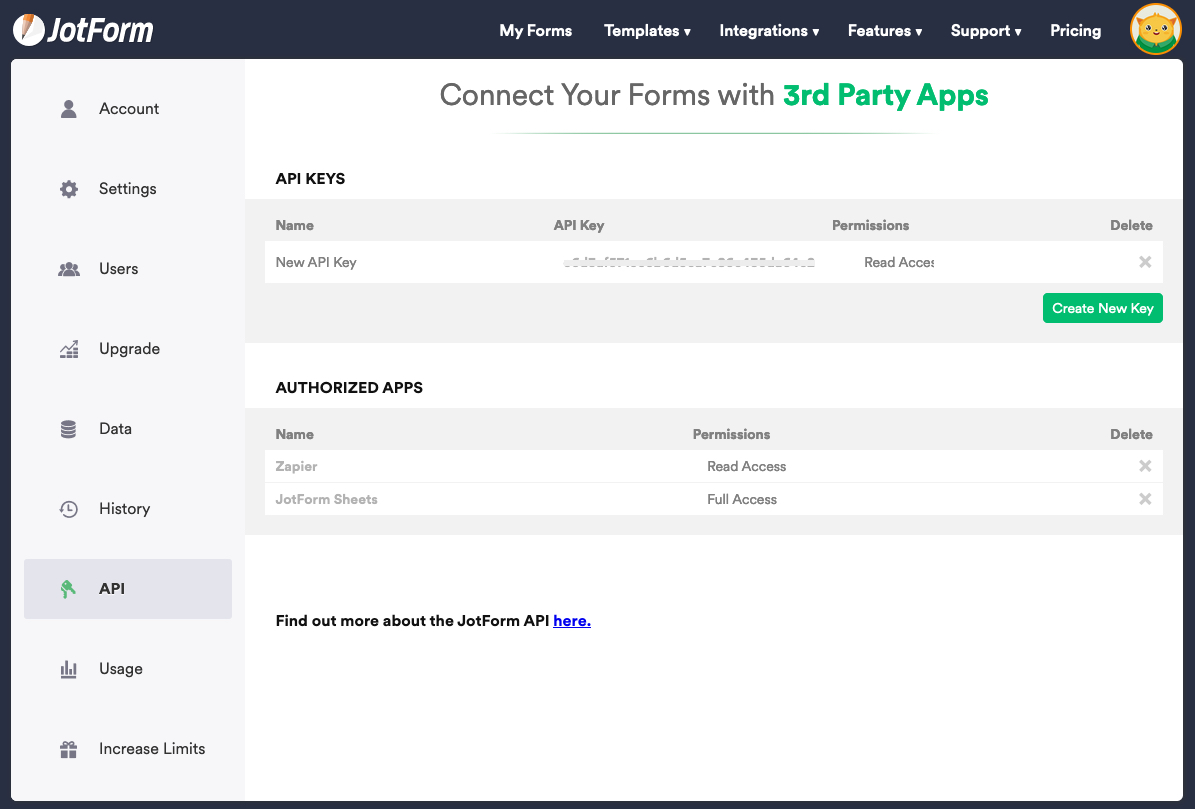This screenshot has height=809, width=1195.
Task: Open Users section in sidebar
Action: tap(128, 269)
